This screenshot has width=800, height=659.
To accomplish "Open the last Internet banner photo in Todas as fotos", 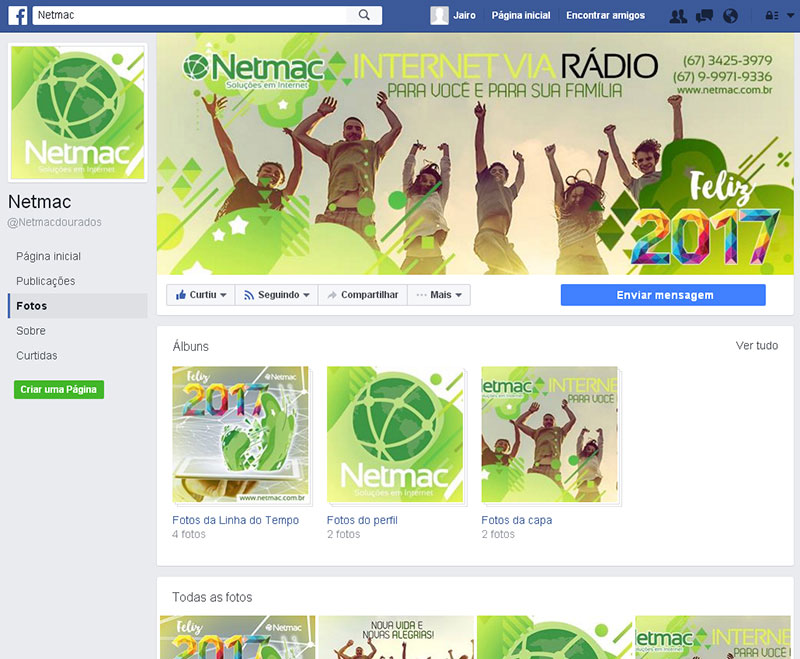I will (713, 637).
